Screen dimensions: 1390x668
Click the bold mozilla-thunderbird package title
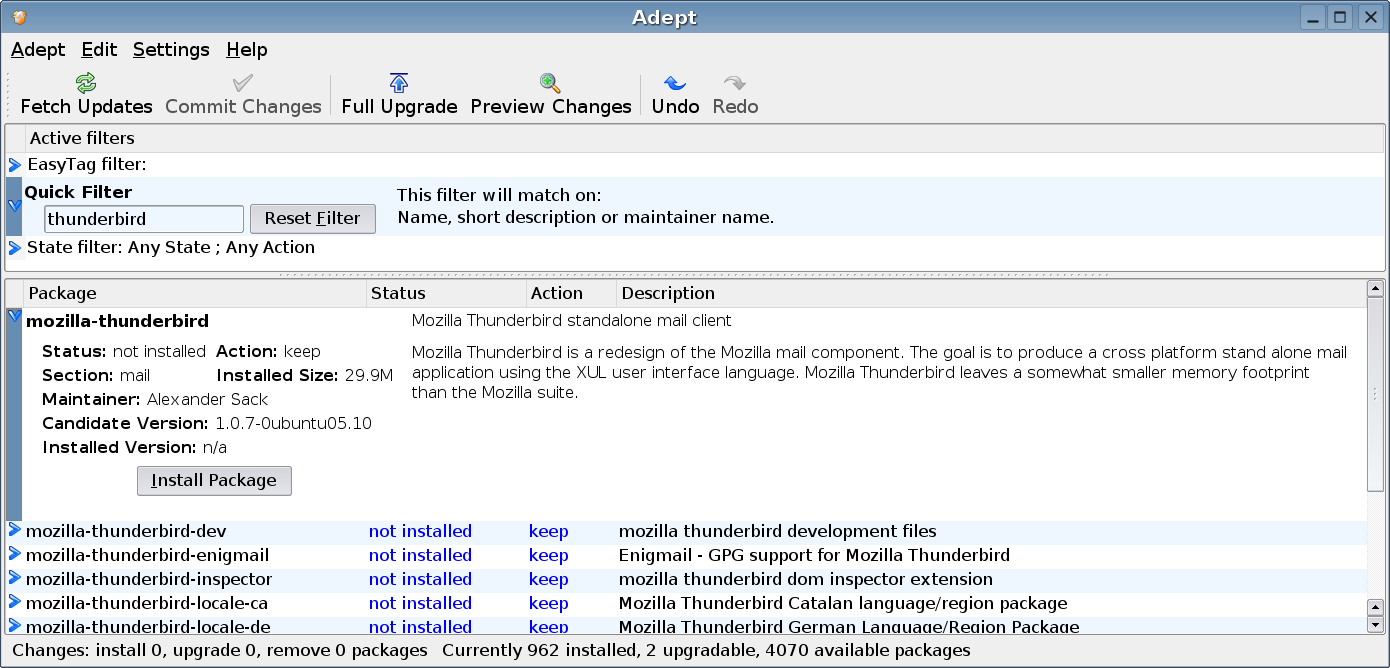pyautogui.click(x=117, y=321)
